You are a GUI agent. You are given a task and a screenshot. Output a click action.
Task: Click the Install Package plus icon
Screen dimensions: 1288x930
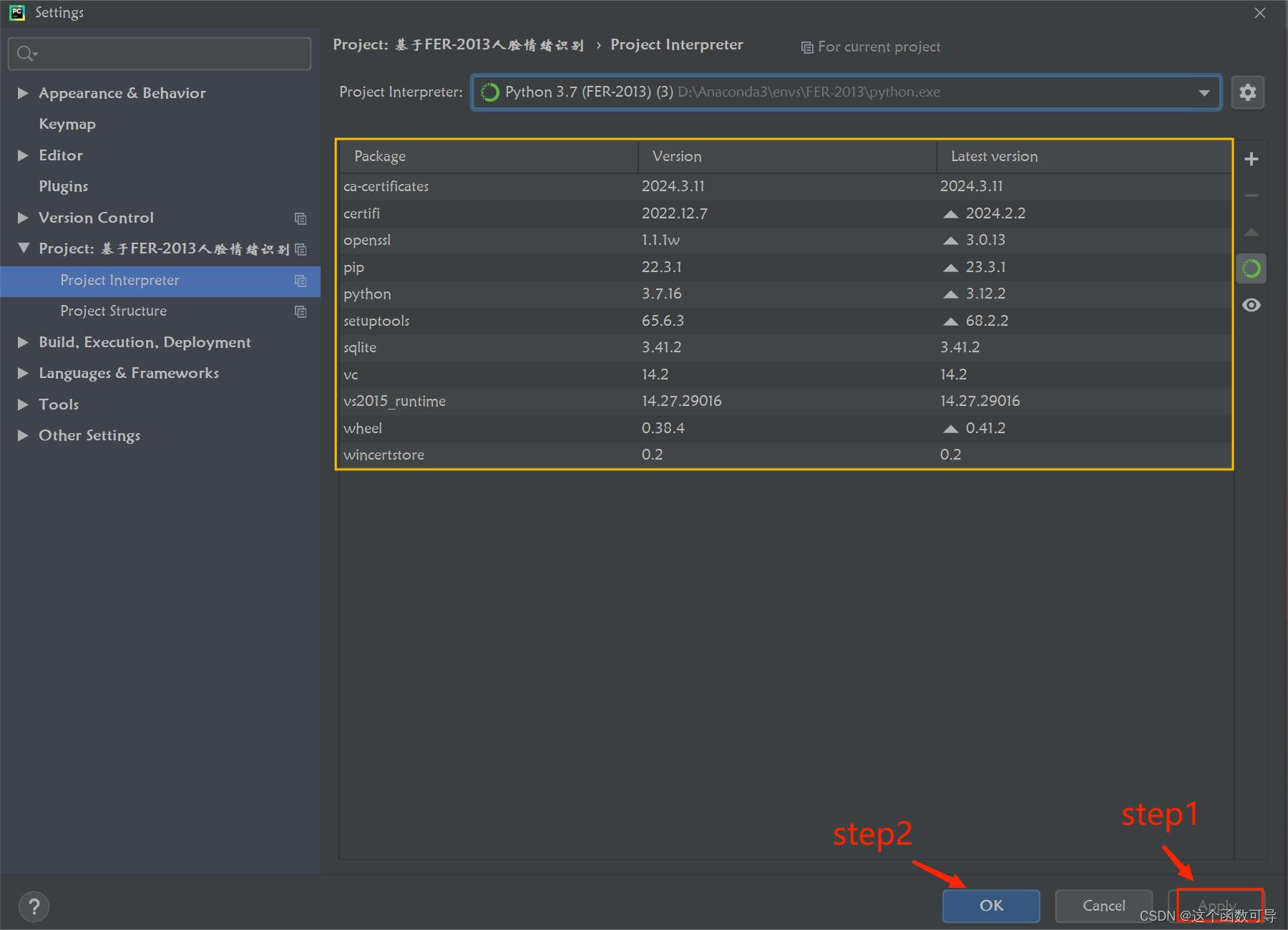1250,158
